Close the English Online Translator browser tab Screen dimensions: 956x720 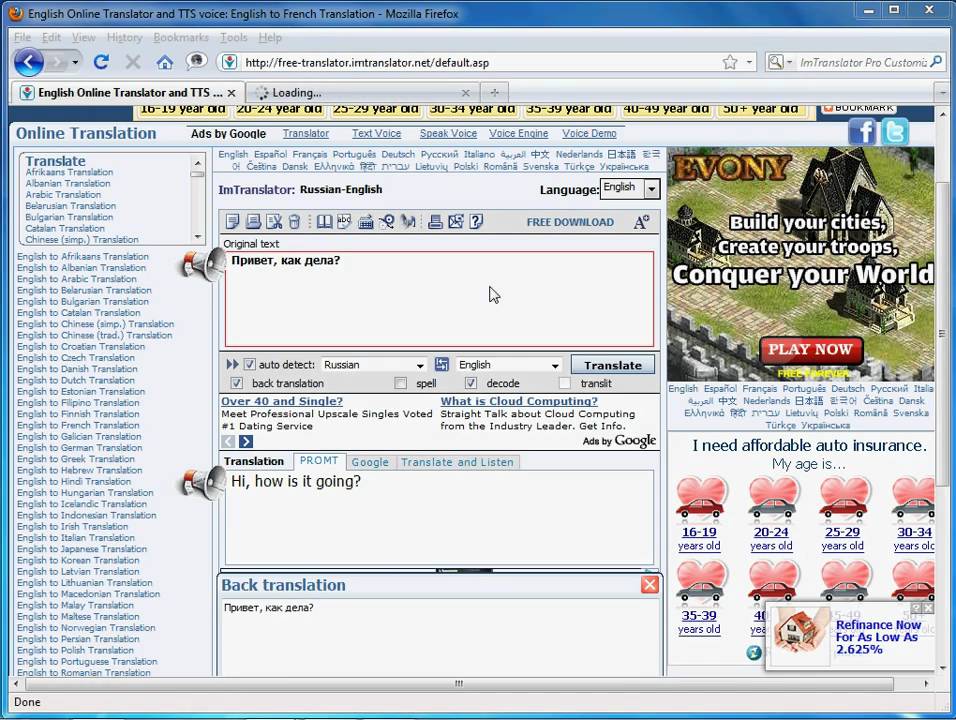(231, 93)
